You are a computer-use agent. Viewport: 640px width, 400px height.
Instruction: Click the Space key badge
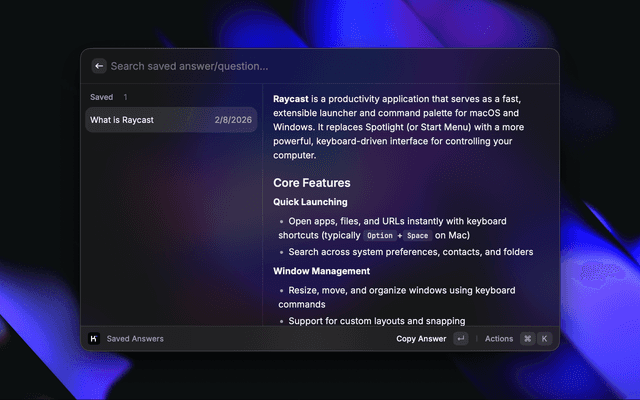pyautogui.click(x=418, y=236)
